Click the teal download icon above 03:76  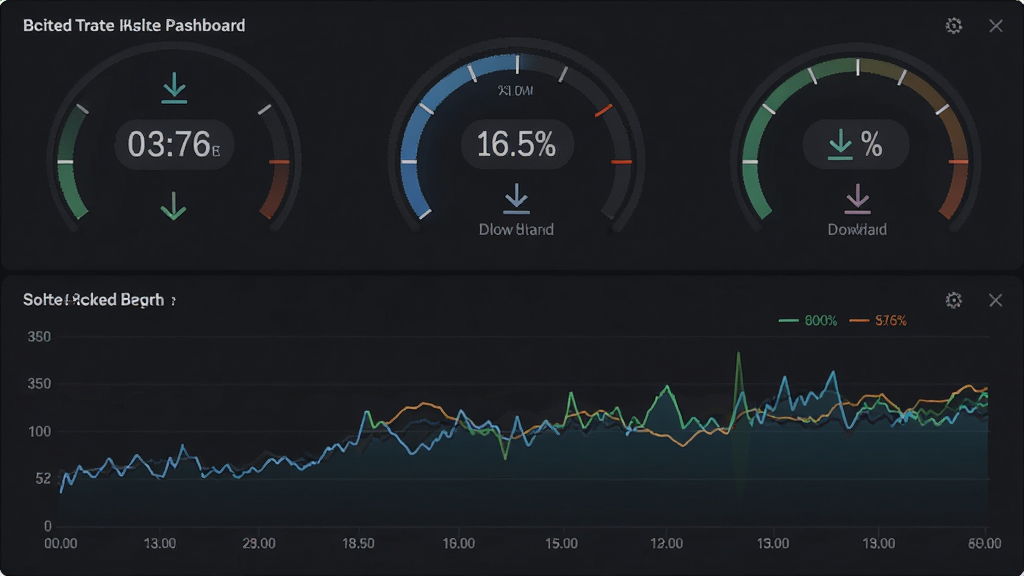click(x=174, y=88)
